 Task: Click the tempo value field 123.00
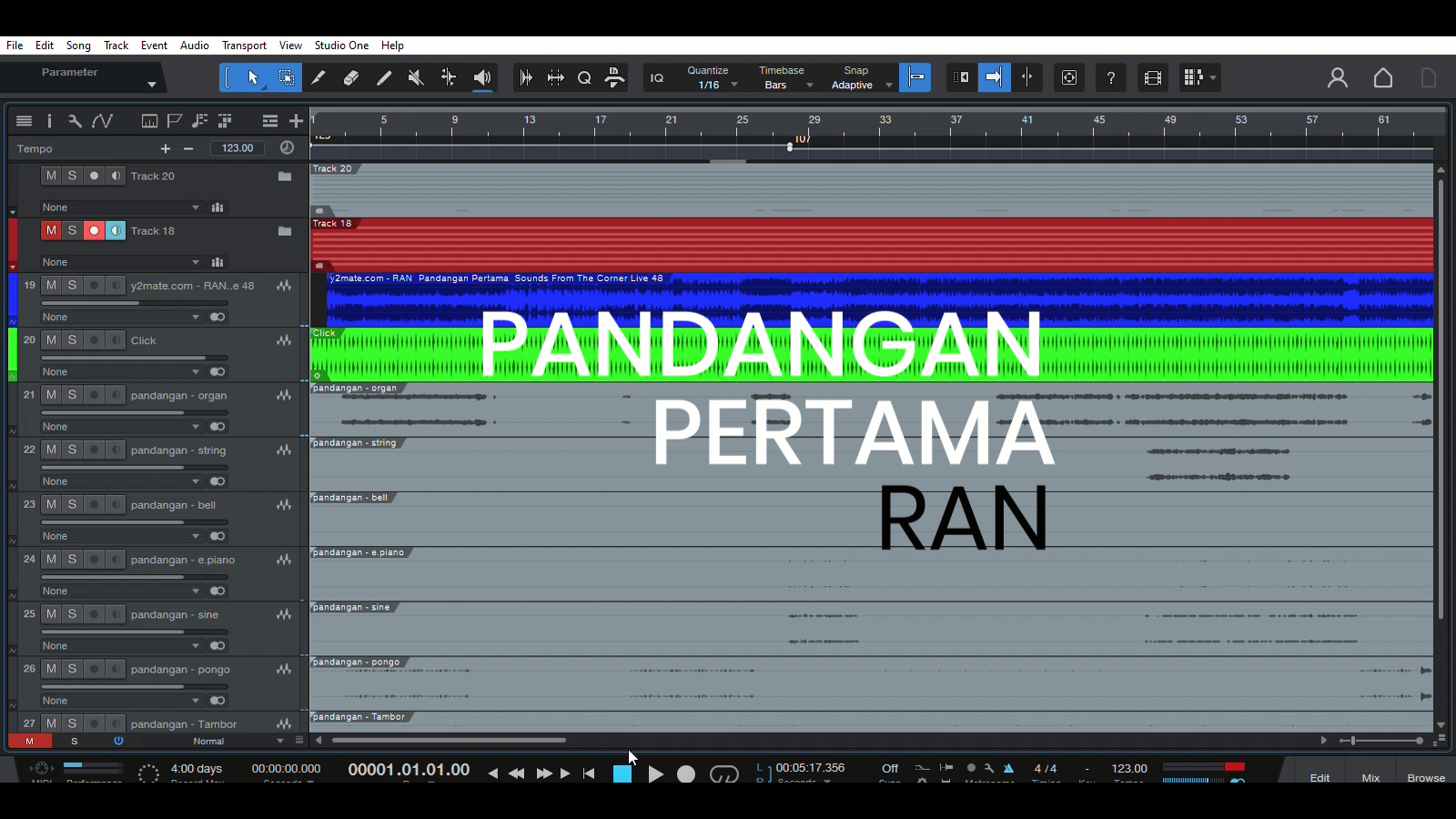pyautogui.click(x=238, y=148)
